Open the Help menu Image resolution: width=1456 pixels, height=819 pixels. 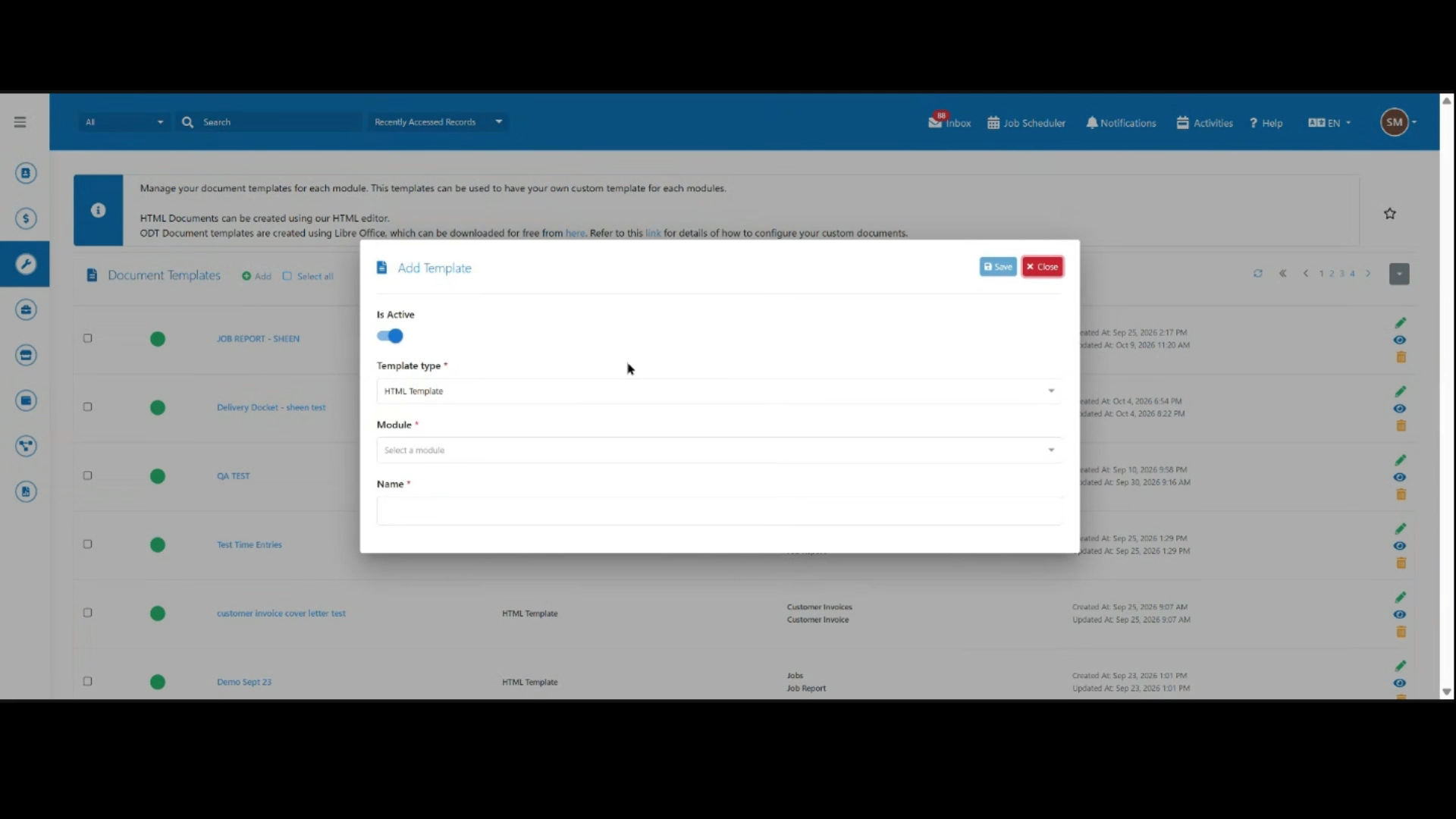pos(1266,123)
